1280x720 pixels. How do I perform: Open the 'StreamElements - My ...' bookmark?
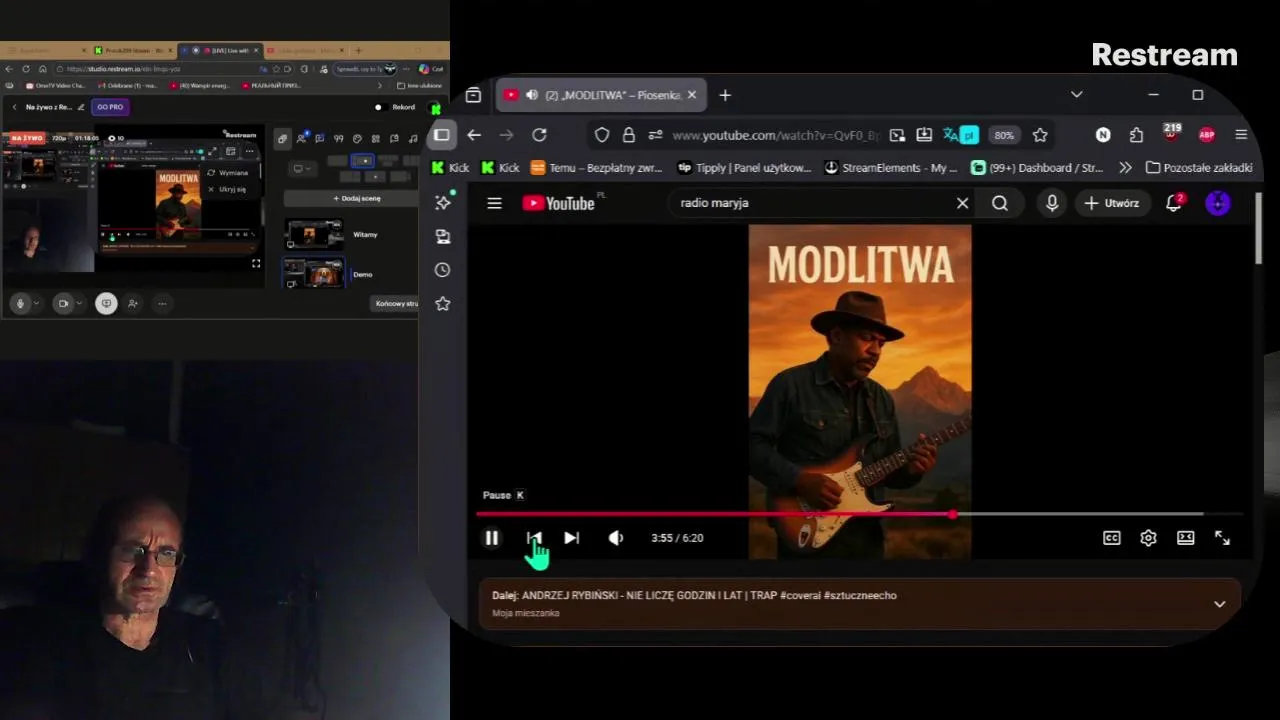click(x=891, y=168)
